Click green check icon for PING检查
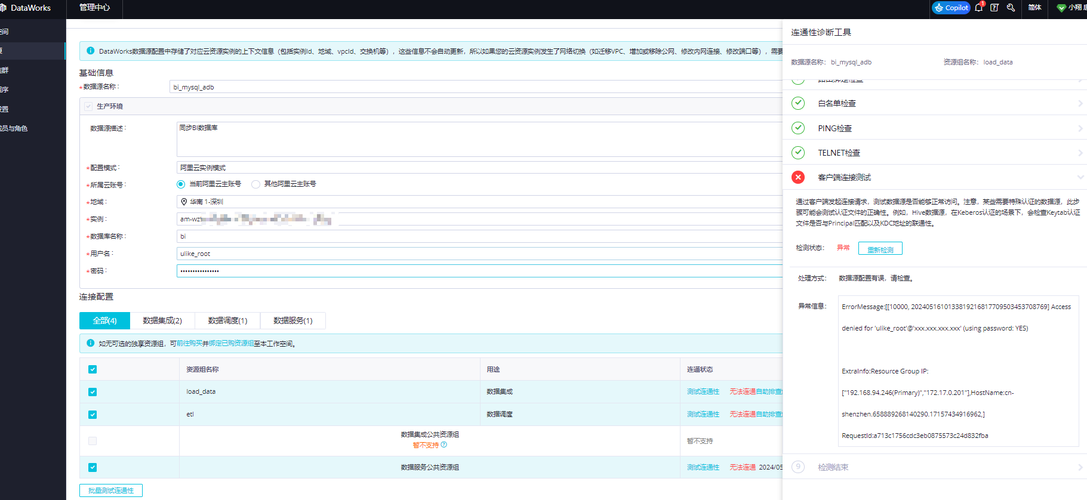1087x500 pixels. point(798,128)
